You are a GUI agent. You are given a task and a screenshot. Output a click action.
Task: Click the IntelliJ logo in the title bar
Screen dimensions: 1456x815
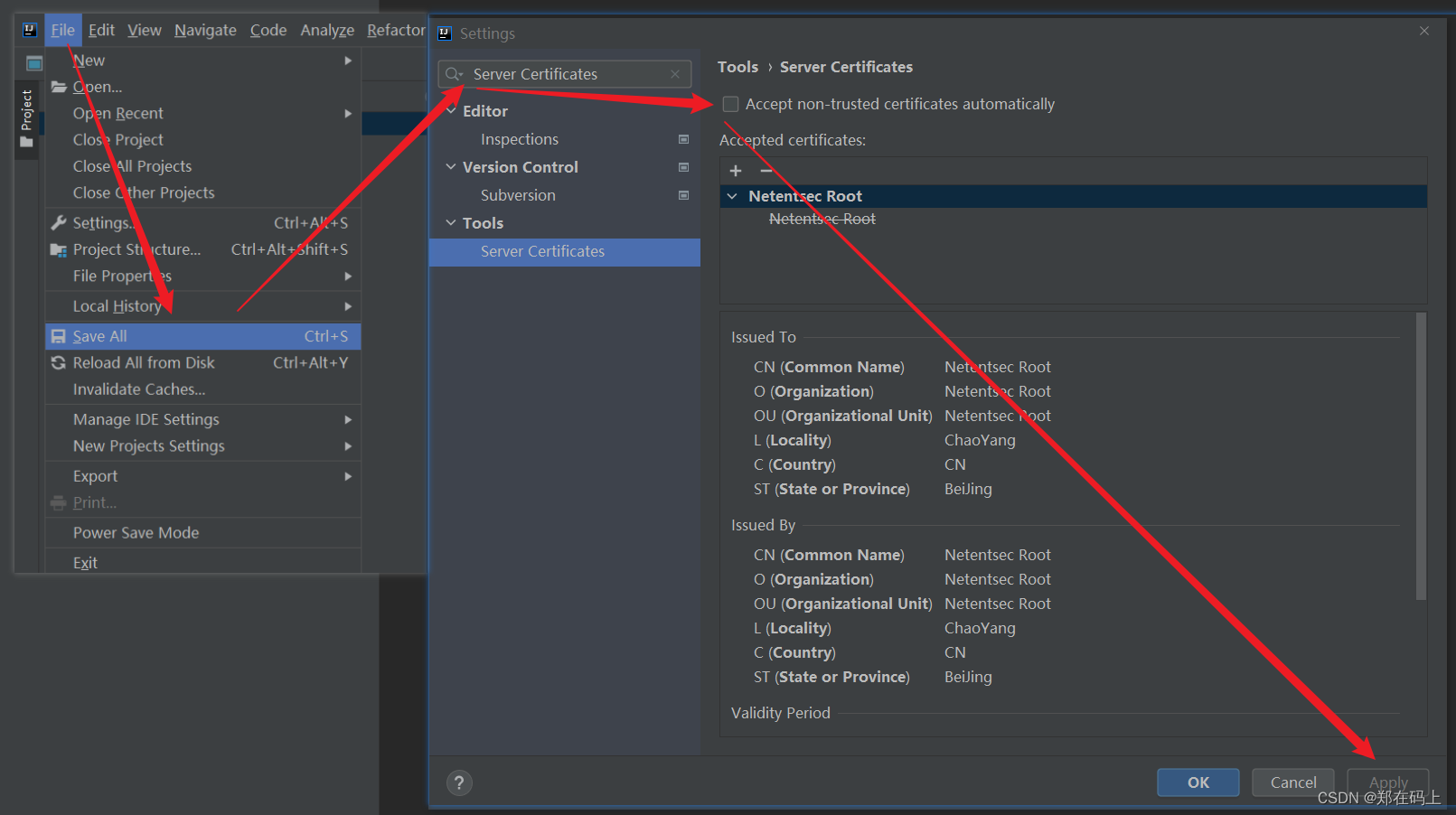tap(30, 29)
